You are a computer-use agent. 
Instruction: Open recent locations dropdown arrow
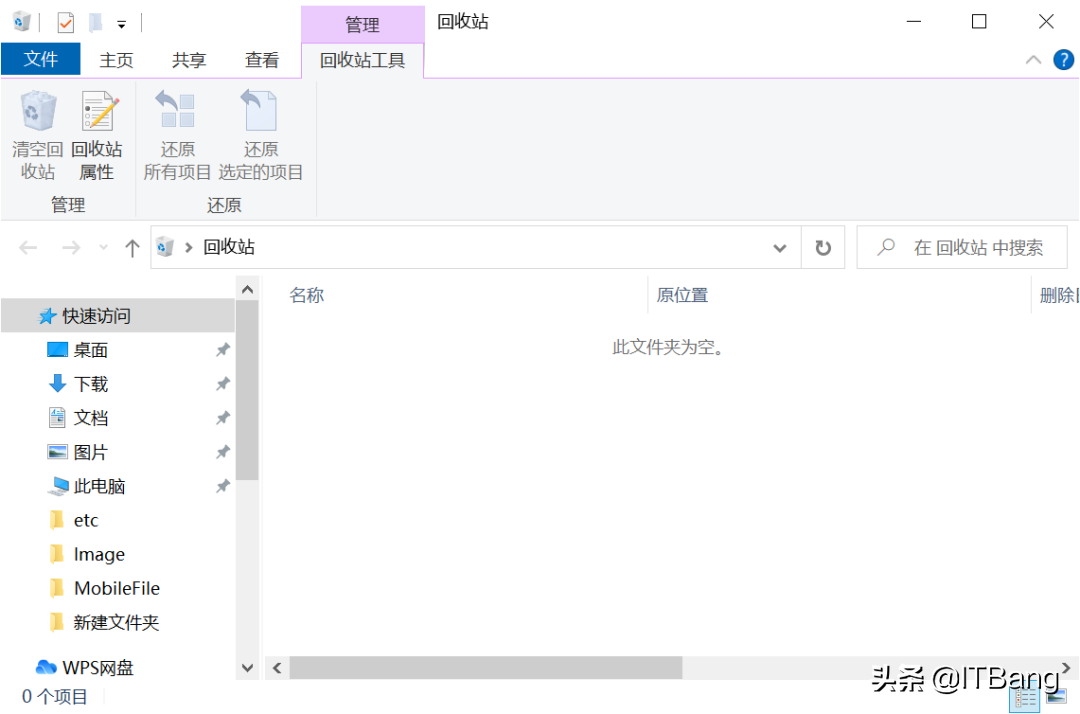(103, 248)
